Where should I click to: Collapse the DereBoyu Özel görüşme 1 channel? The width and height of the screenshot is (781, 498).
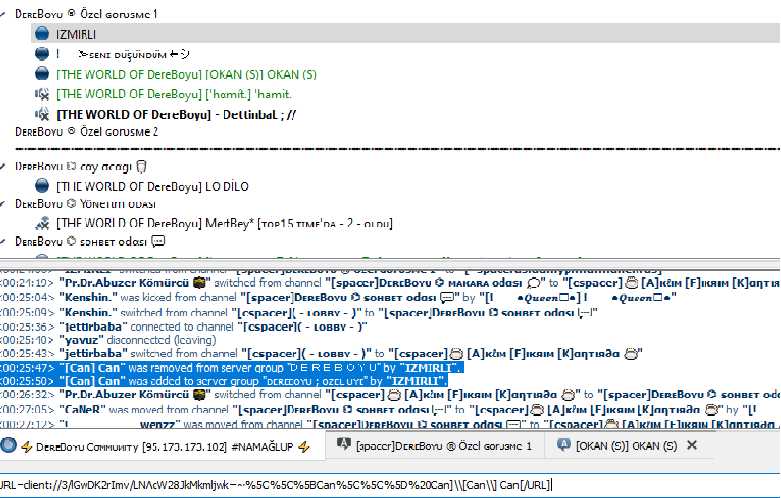click(3, 14)
